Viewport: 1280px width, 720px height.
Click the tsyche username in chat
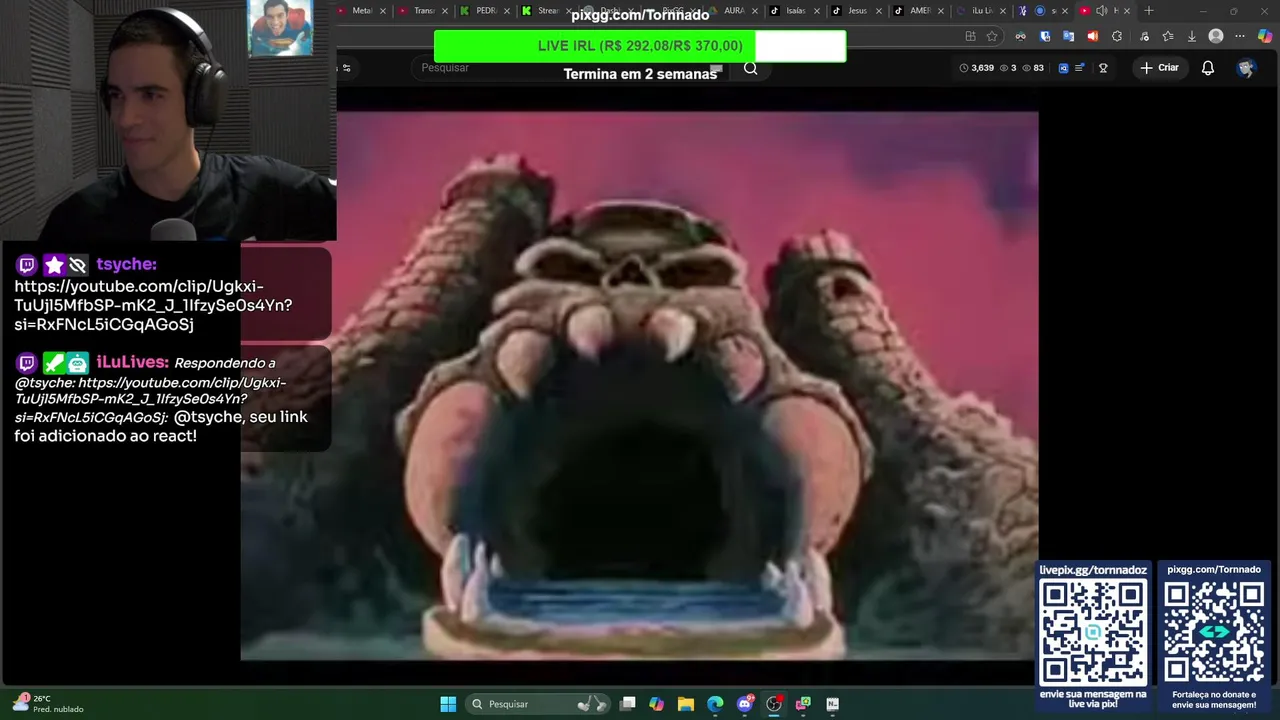click(x=126, y=264)
